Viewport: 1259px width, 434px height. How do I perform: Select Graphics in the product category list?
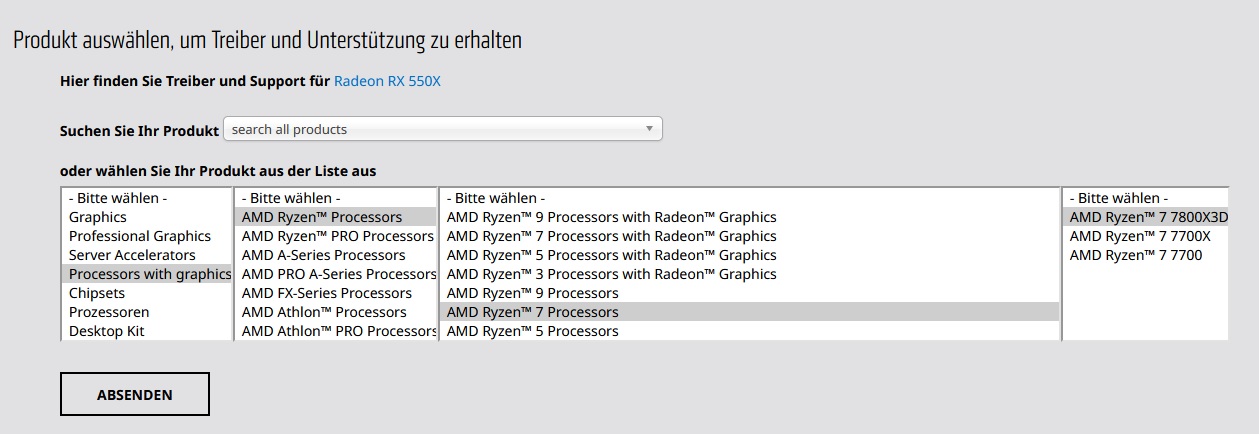pos(98,217)
